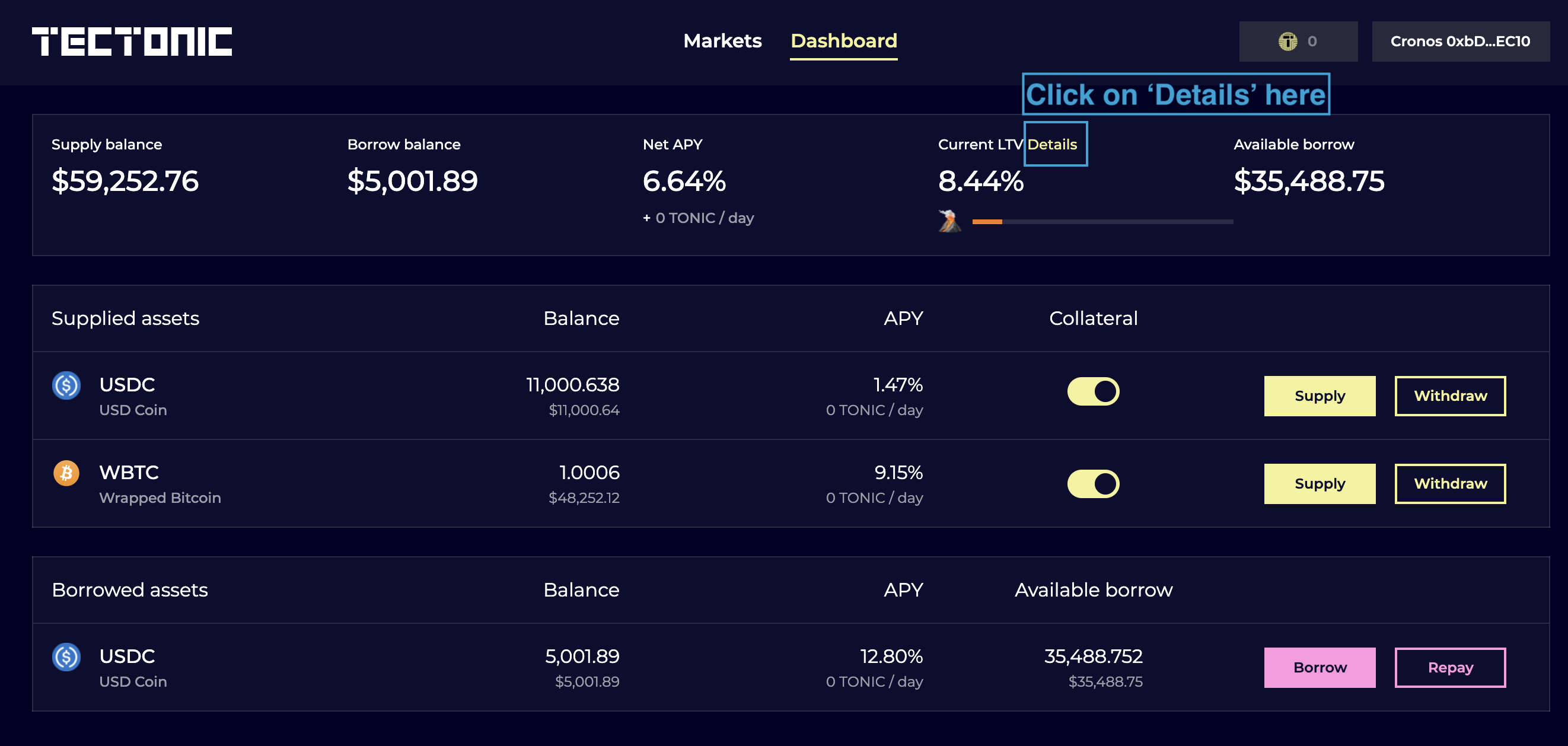
Task: Click supplied USDC APY 1.47%
Action: point(898,384)
